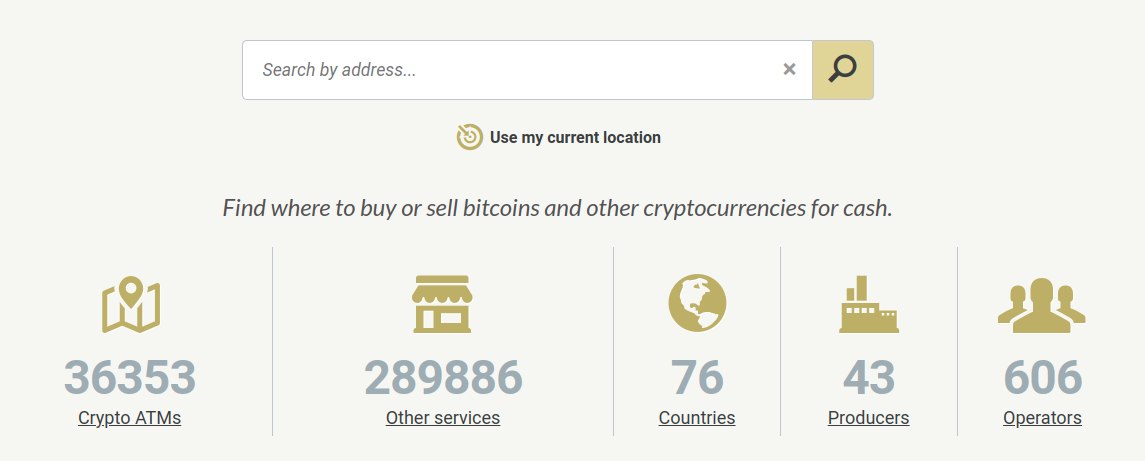Click the map pin Crypto ATMs icon
This screenshot has height=461, width=1145.
[131, 306]
